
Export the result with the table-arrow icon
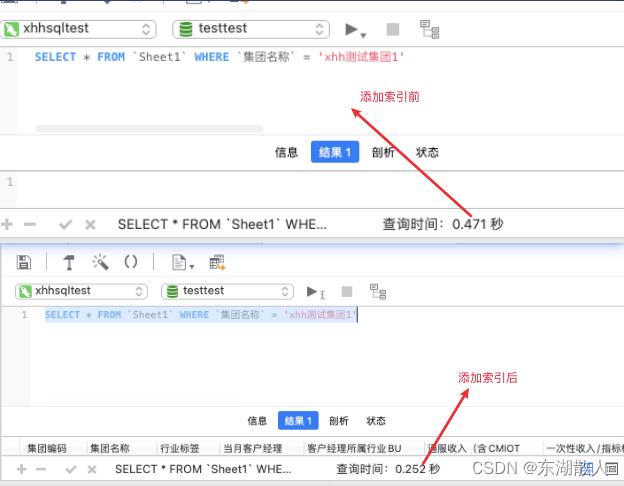217,263
